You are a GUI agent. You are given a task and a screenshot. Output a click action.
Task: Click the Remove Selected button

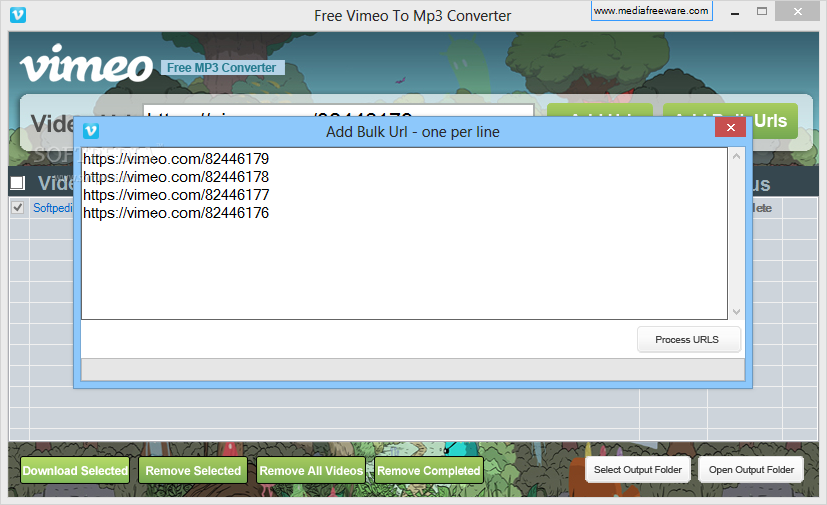[x=193, y=470]
